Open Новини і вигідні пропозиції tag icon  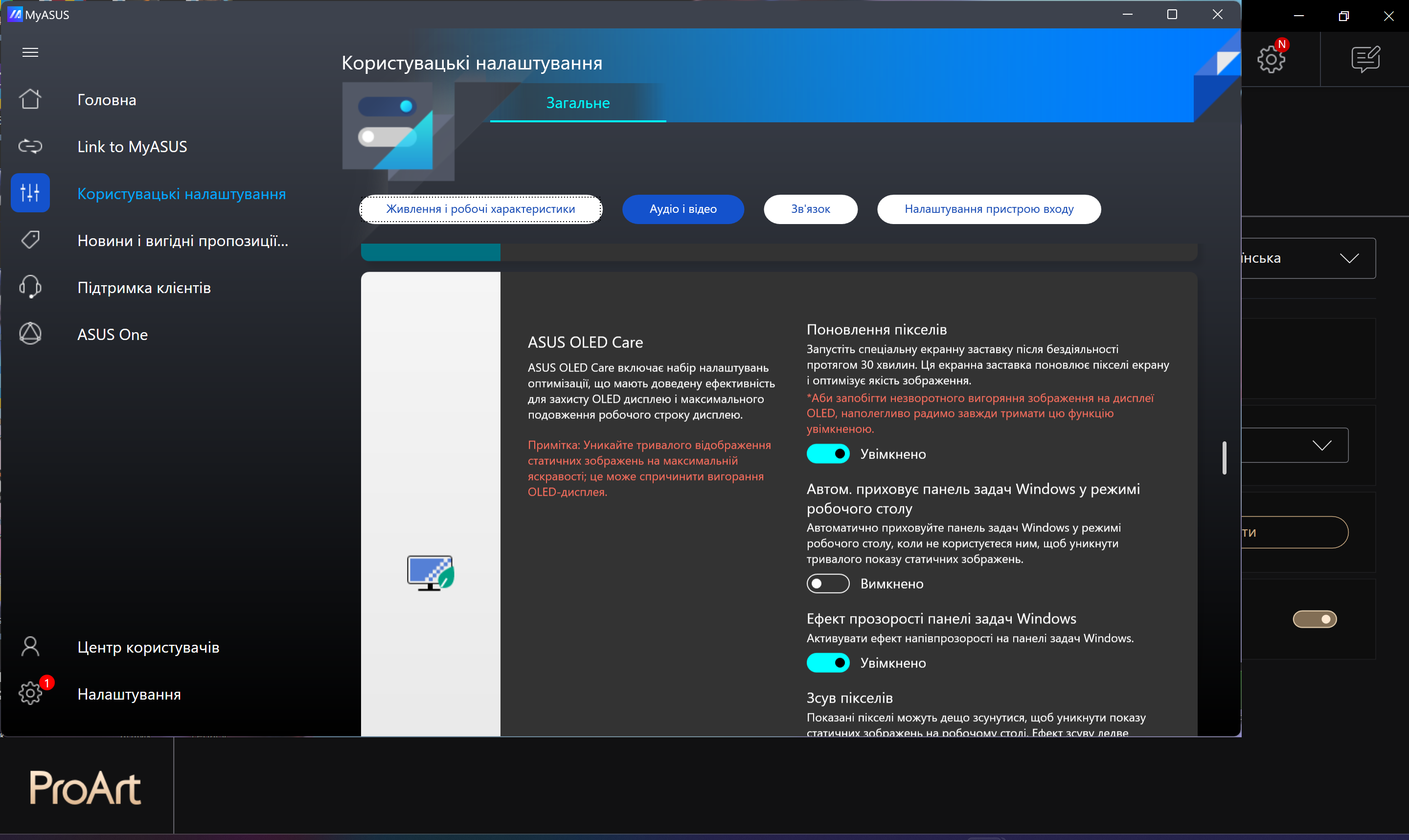[30, 240]
